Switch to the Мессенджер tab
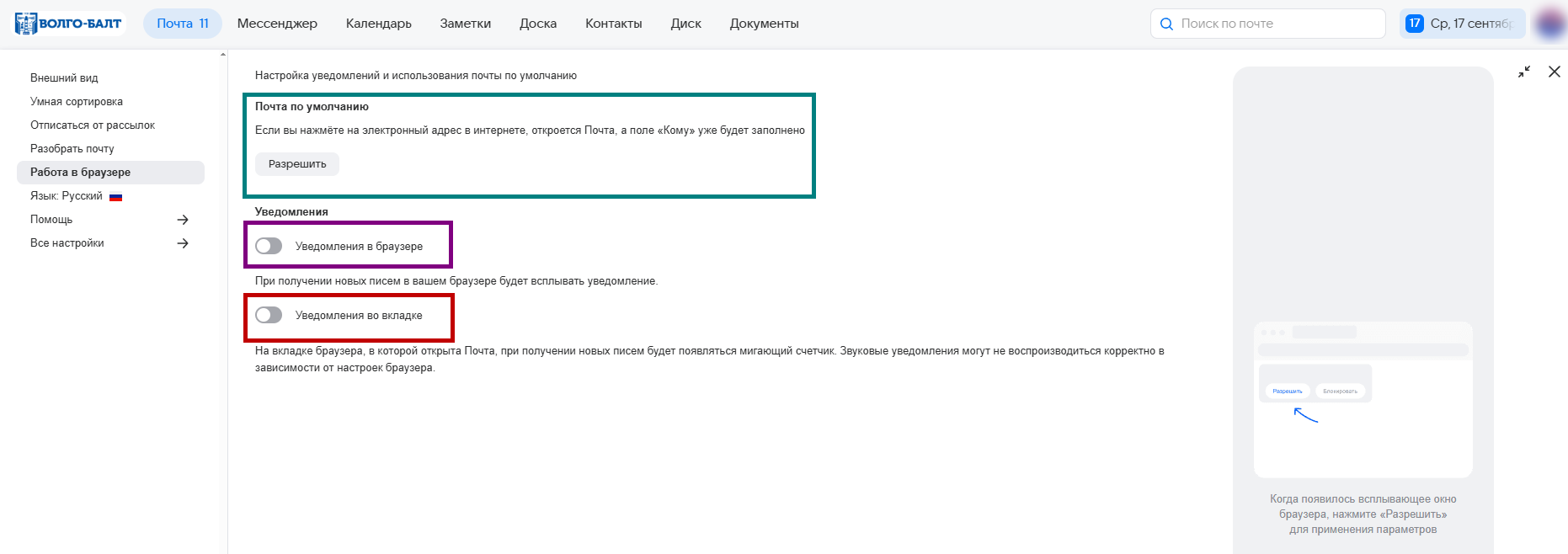Image resolution: width=1568 pixels, height=554 pixels. tap(277, 24)
